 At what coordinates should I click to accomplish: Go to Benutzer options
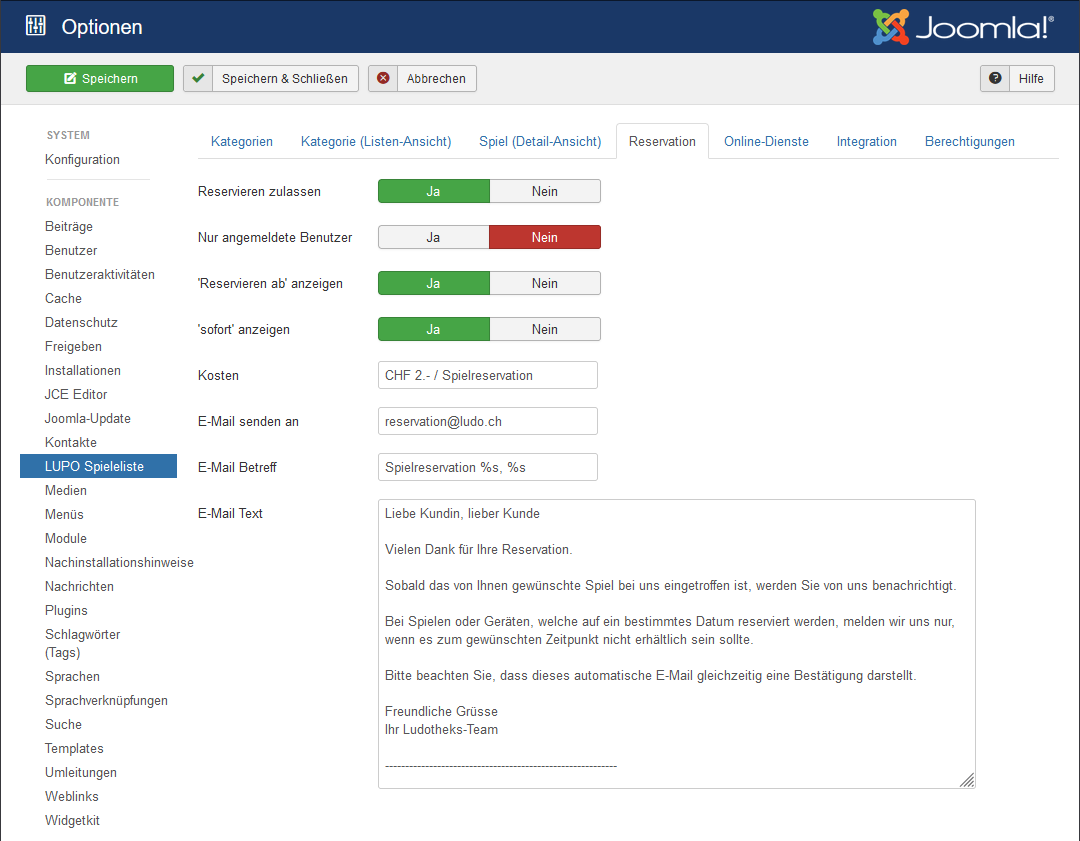[71, 251]
